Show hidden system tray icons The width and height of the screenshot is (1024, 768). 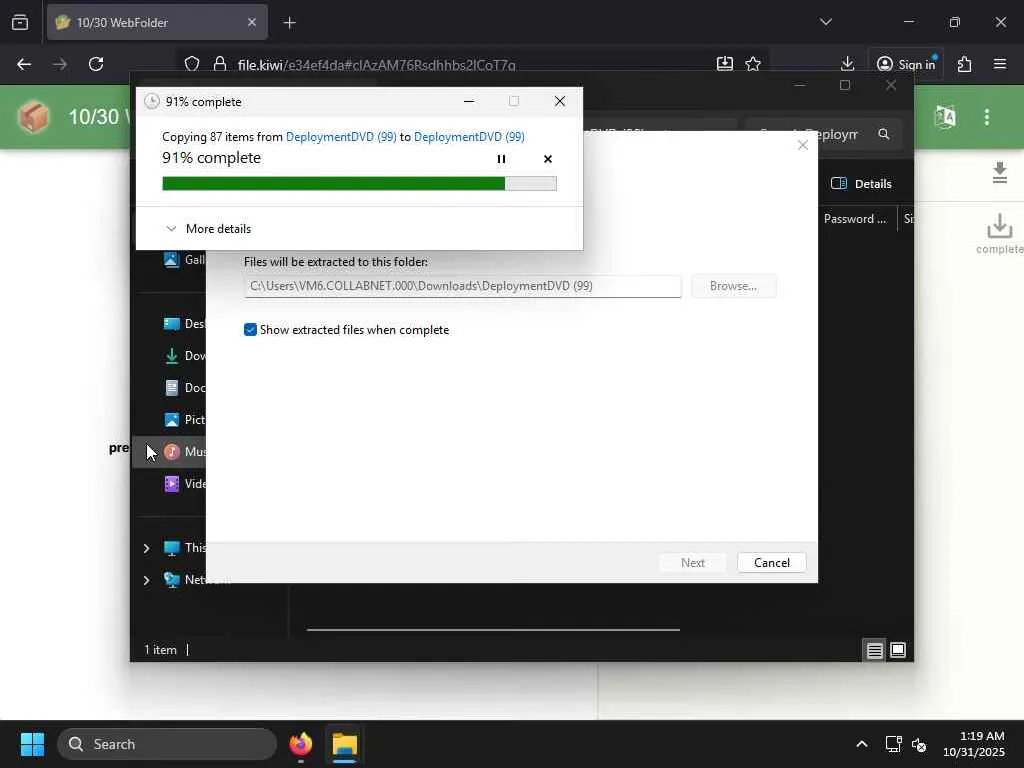click(862, 744)
